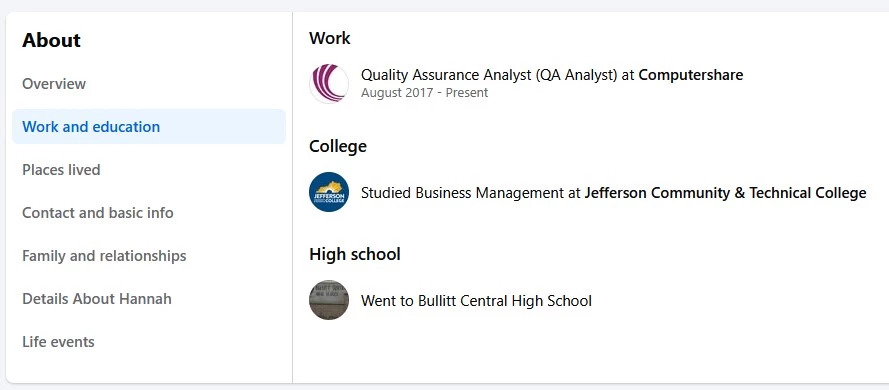Open Jefferson Community & Technical College link

(725, 193)
